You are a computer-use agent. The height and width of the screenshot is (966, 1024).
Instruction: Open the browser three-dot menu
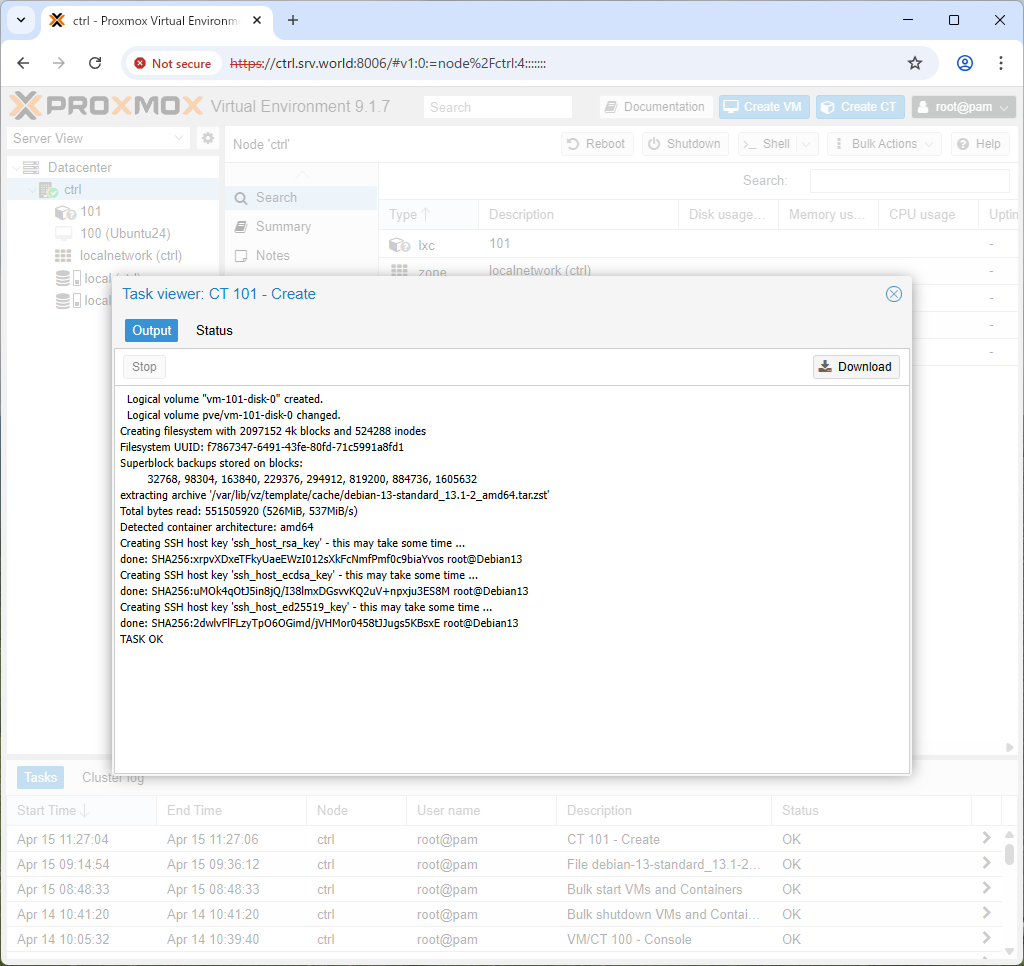click(1000, 63)
